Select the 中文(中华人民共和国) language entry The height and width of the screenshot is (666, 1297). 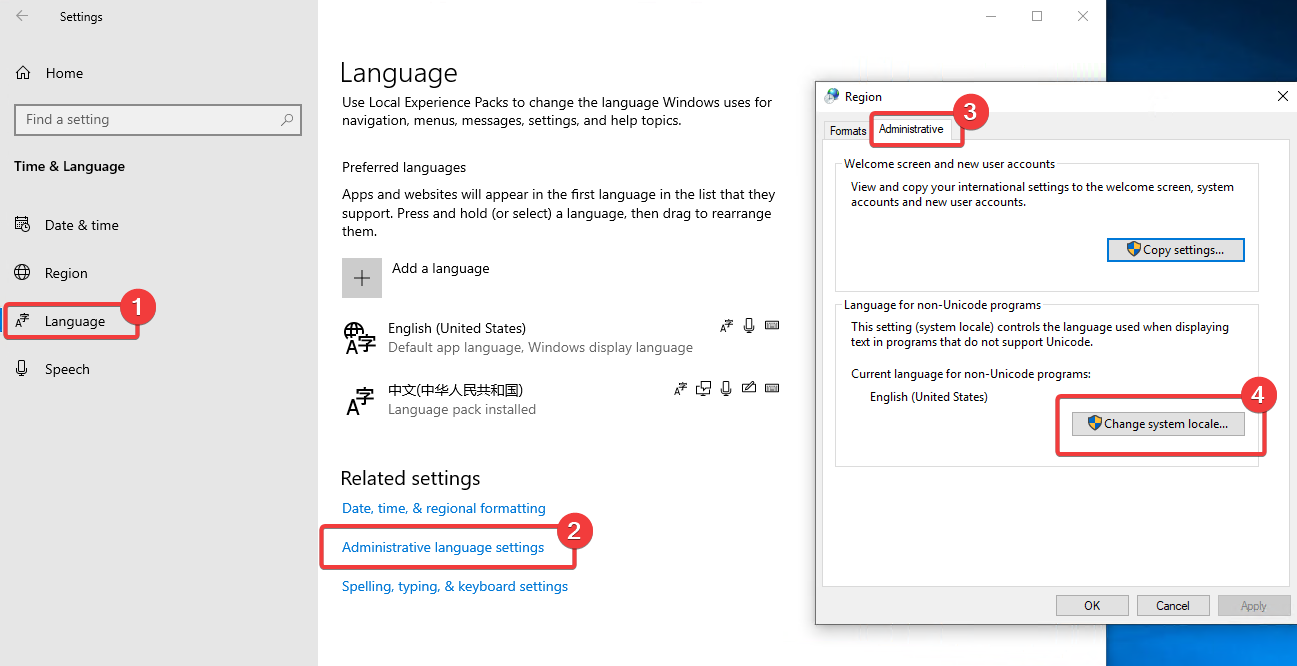tap(561, 400)
